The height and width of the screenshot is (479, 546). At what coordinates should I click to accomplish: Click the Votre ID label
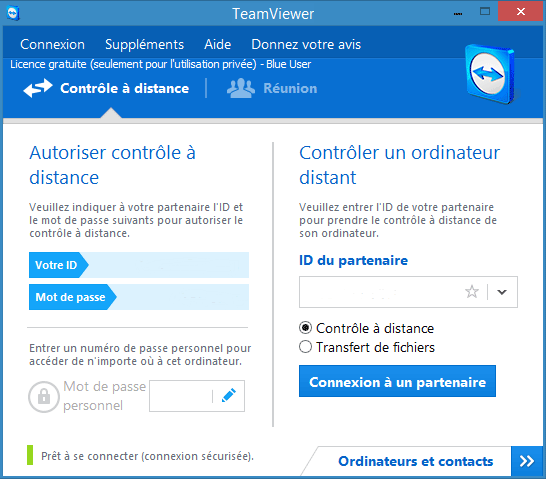pyautogui.click(x=56, y=265)
